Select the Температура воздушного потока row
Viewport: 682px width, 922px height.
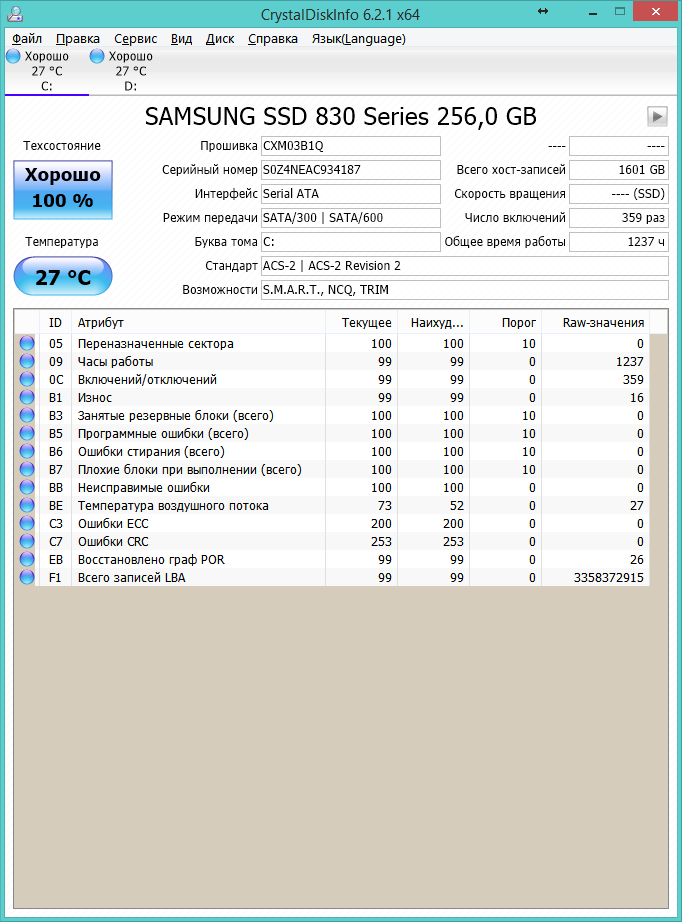(332, 506)
